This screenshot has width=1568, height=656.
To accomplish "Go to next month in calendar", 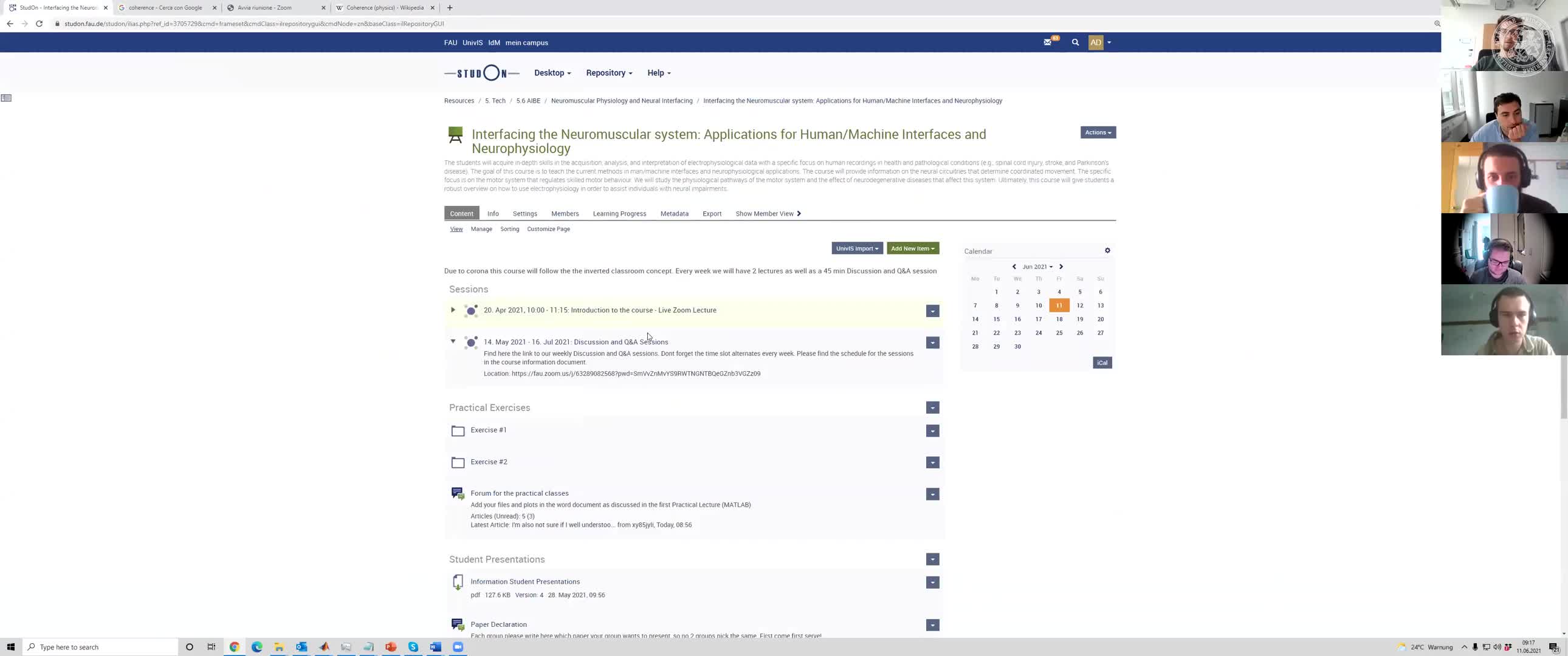I will 1061,267.
